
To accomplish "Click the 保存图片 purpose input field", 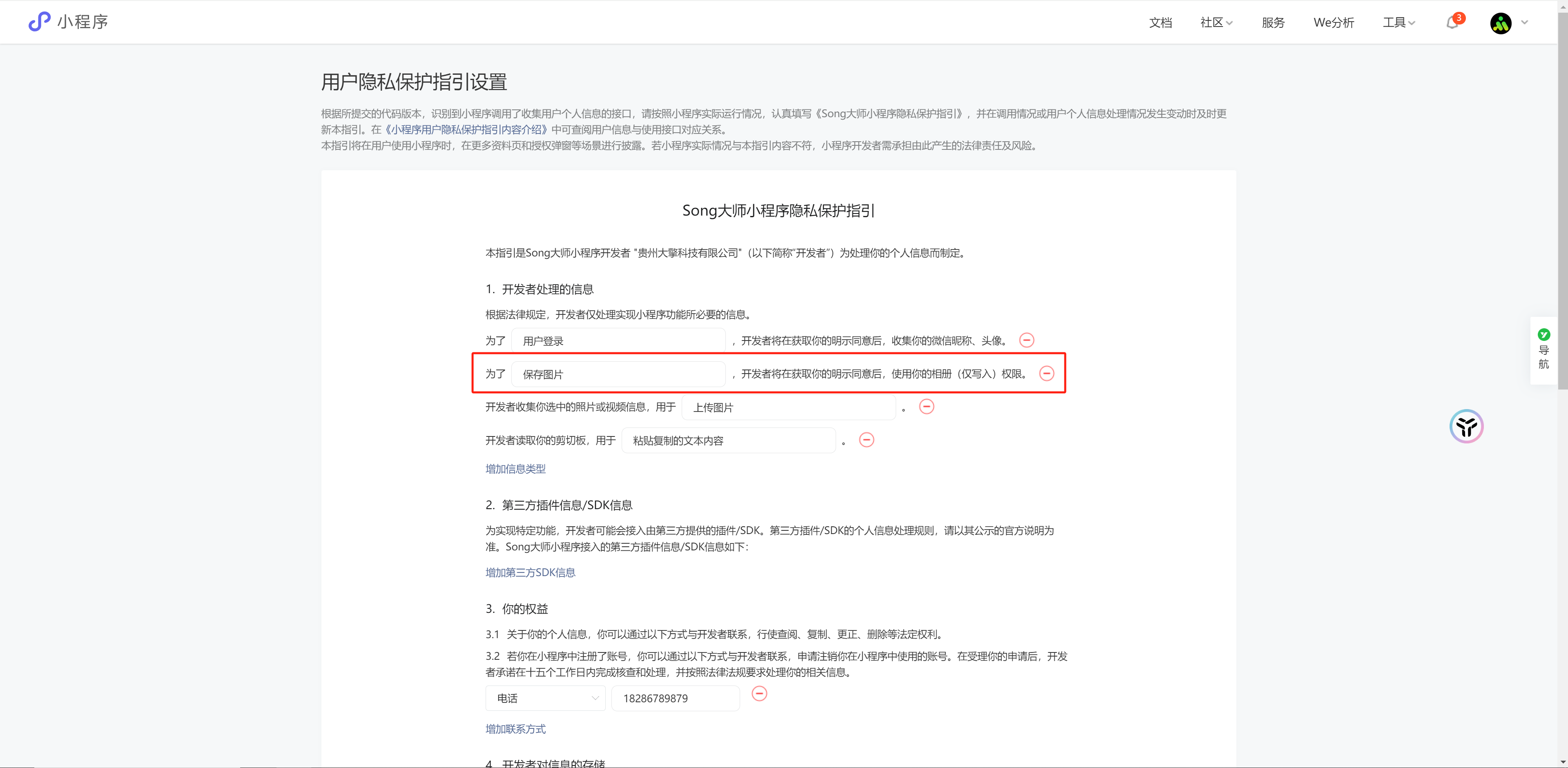I will coord(618,374).
